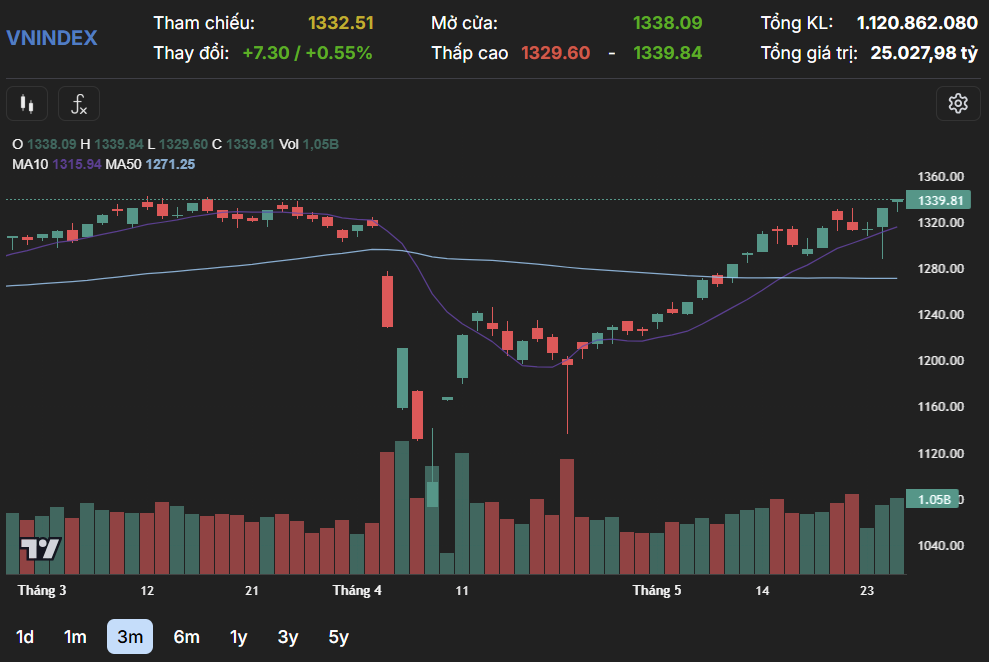Click the MA50 indicator legend
This screenshot has height=662, width=989.
click(x=150, y=165)
